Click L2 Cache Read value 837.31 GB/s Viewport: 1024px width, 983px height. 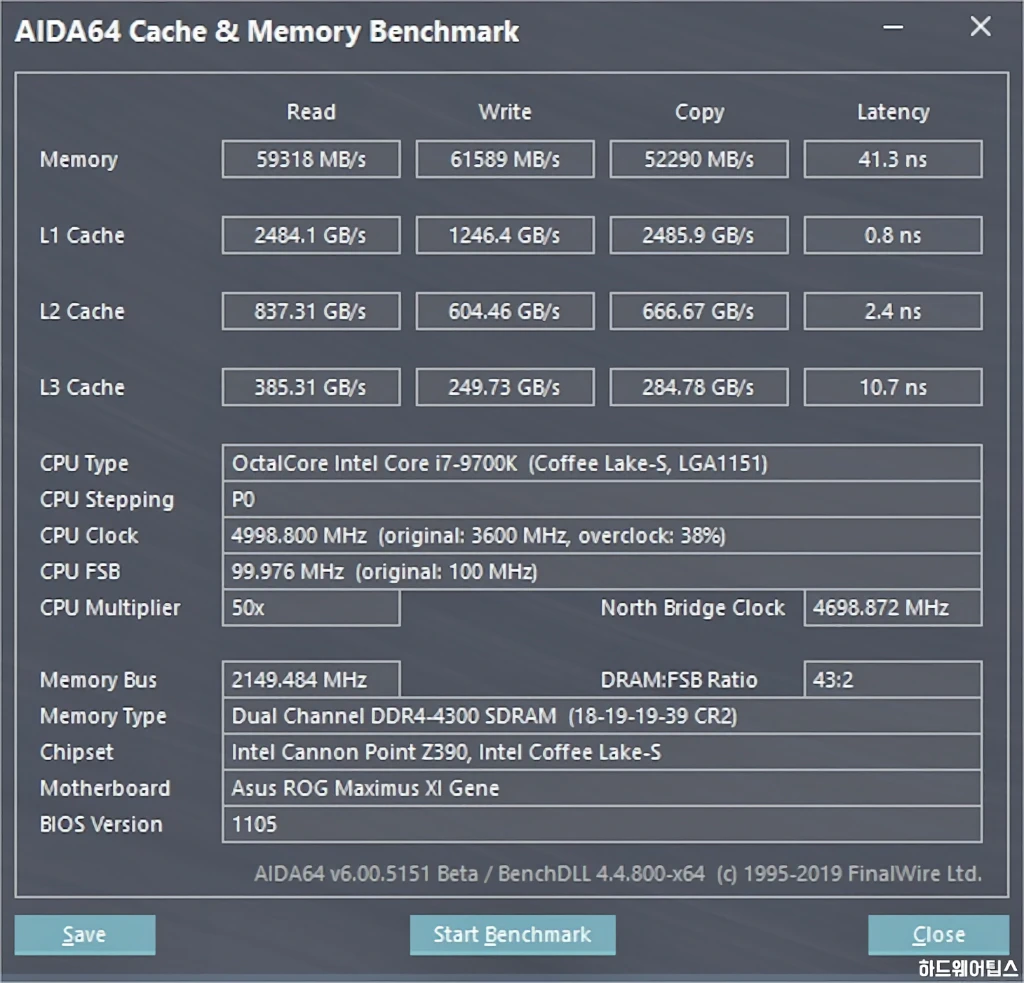(311, 312)
